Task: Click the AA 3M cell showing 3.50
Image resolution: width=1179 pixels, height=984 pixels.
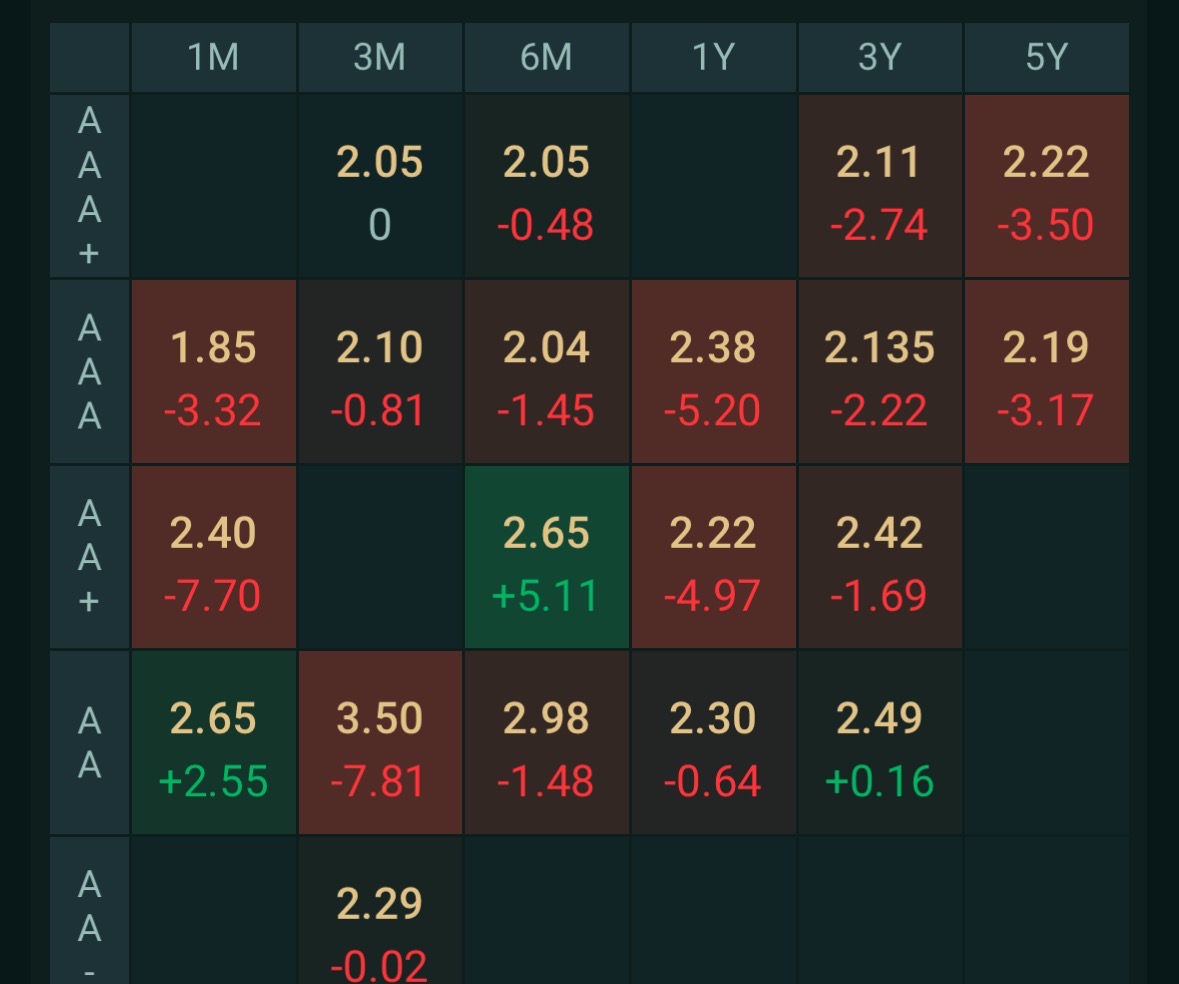Action: (x=380, y=743)
